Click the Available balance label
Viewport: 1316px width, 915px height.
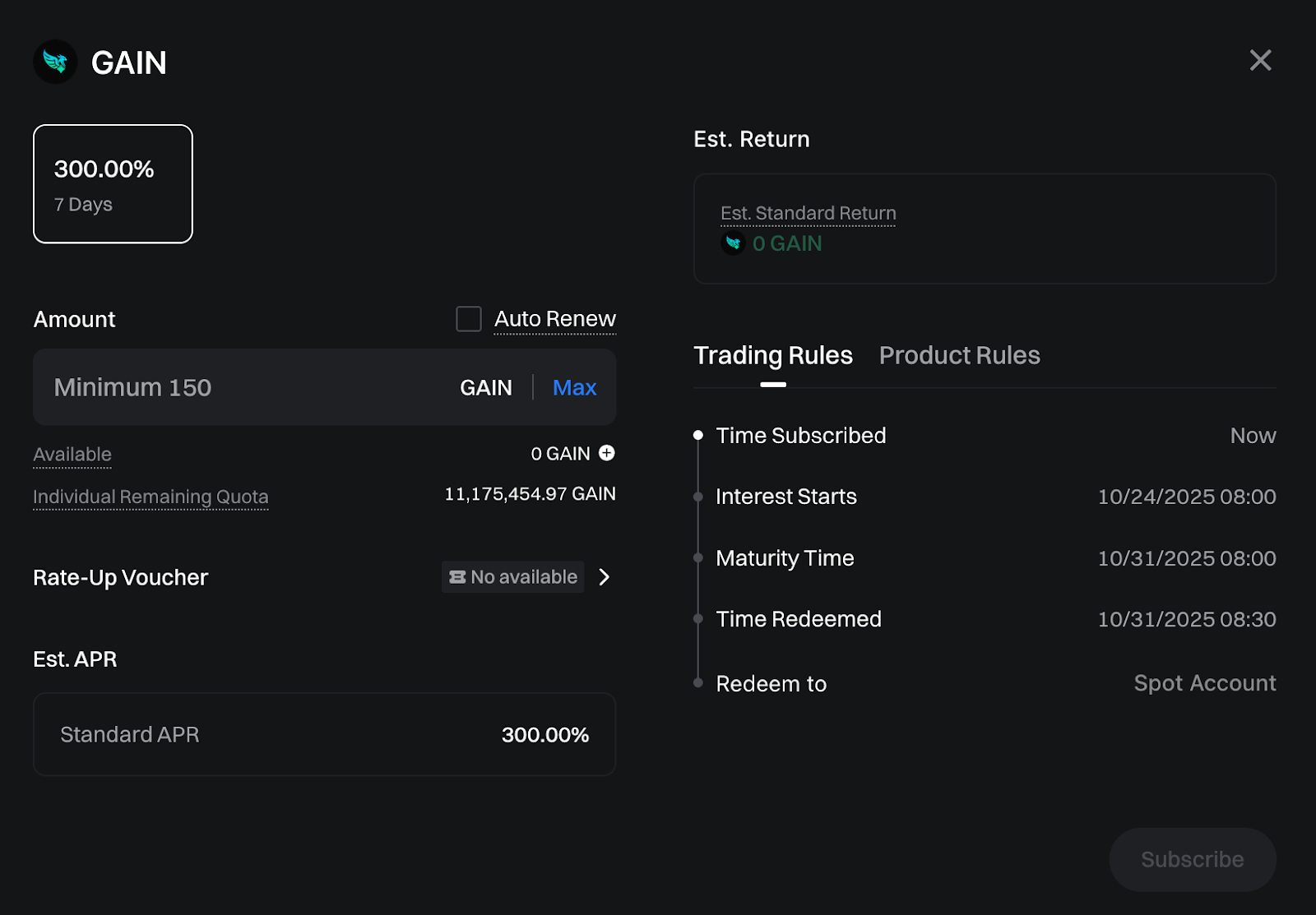pyautogui.click(x=72, y=455)
